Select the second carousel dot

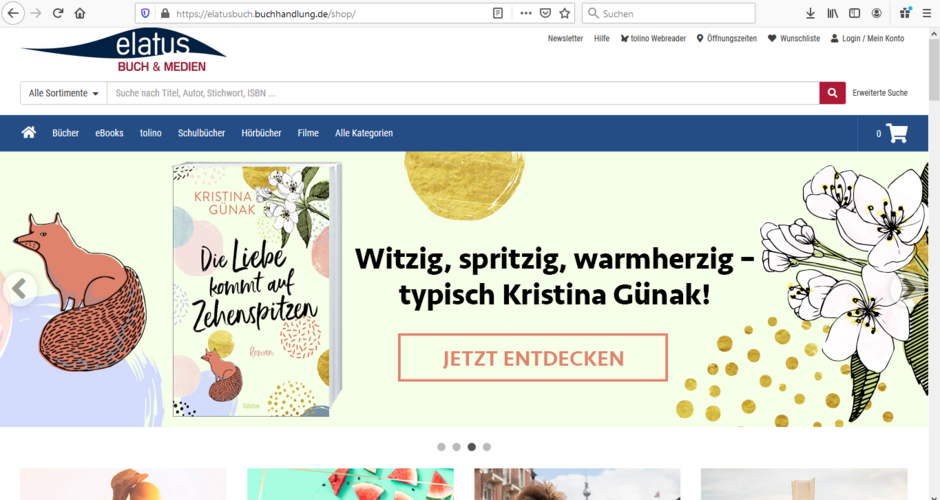[456, 447]
